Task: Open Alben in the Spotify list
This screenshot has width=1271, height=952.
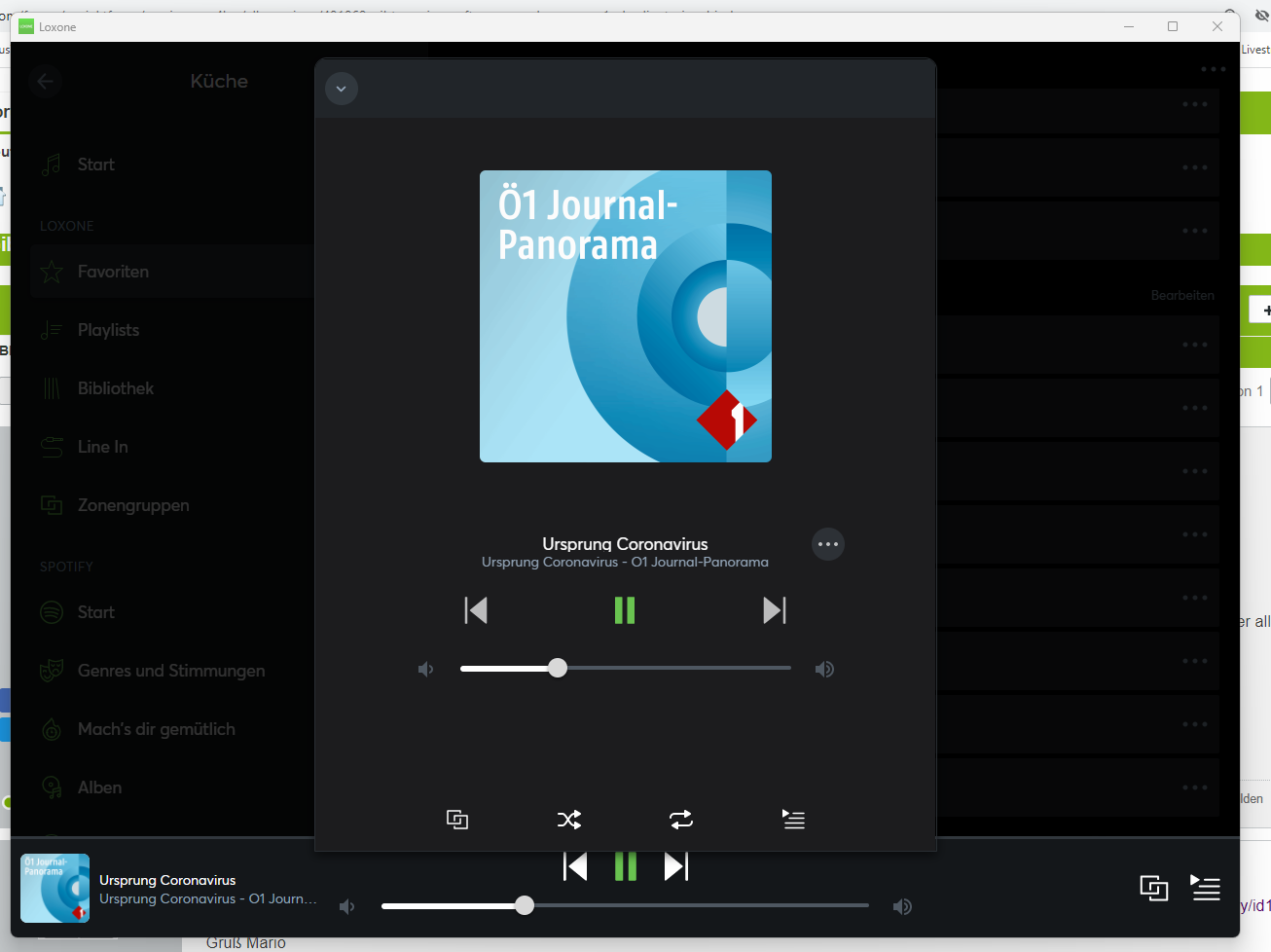Action: (x=171, y=787)
